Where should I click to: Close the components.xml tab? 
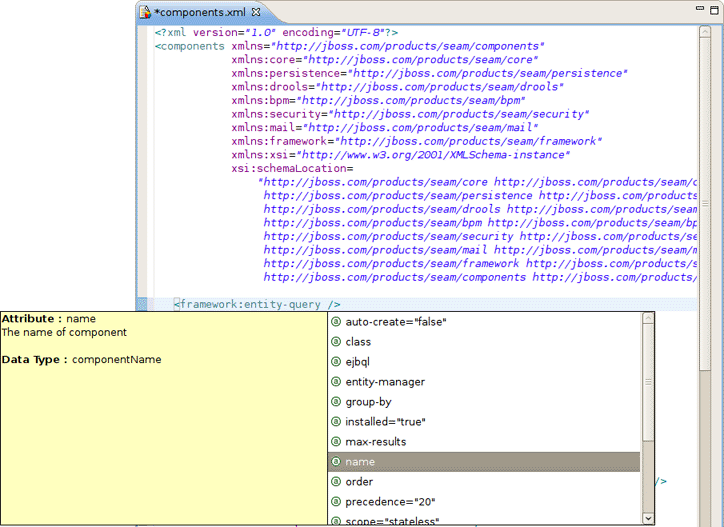click(x=256, y=12)
